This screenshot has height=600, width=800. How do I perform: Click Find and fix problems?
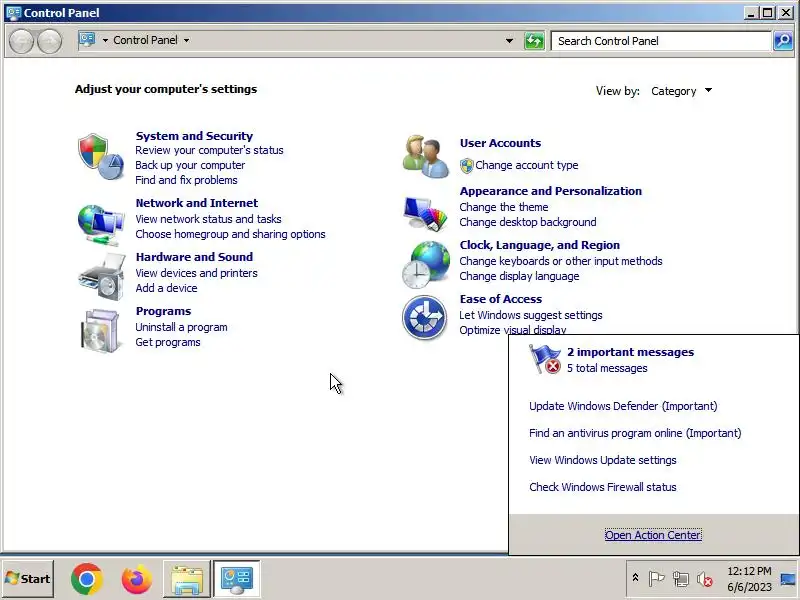(186, 180)
